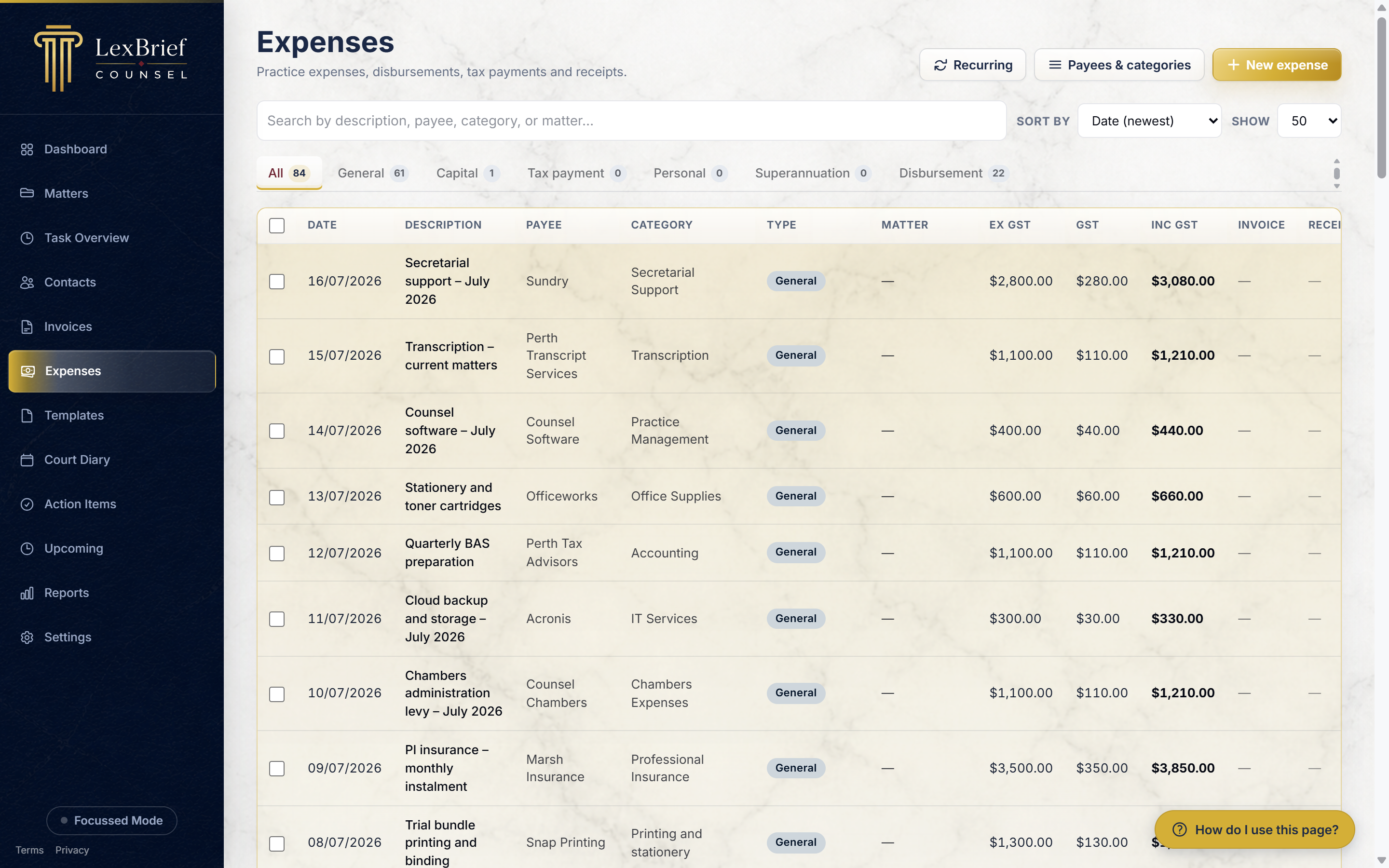Check the Transcription current matters row checkbox
Viewport: 1389px width, 868px height.
(x=277, y=356)
